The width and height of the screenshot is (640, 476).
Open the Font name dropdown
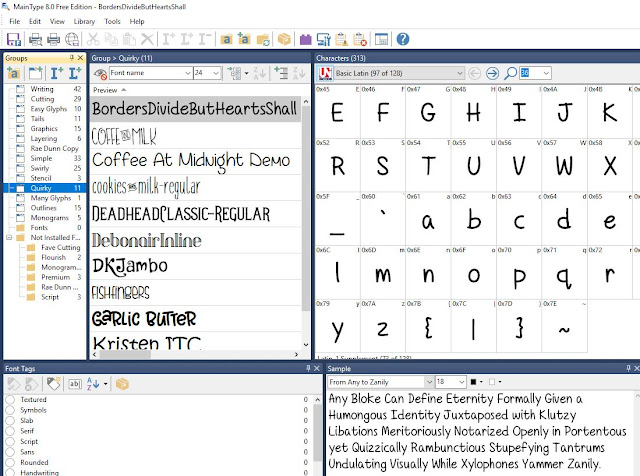(188, 73)
